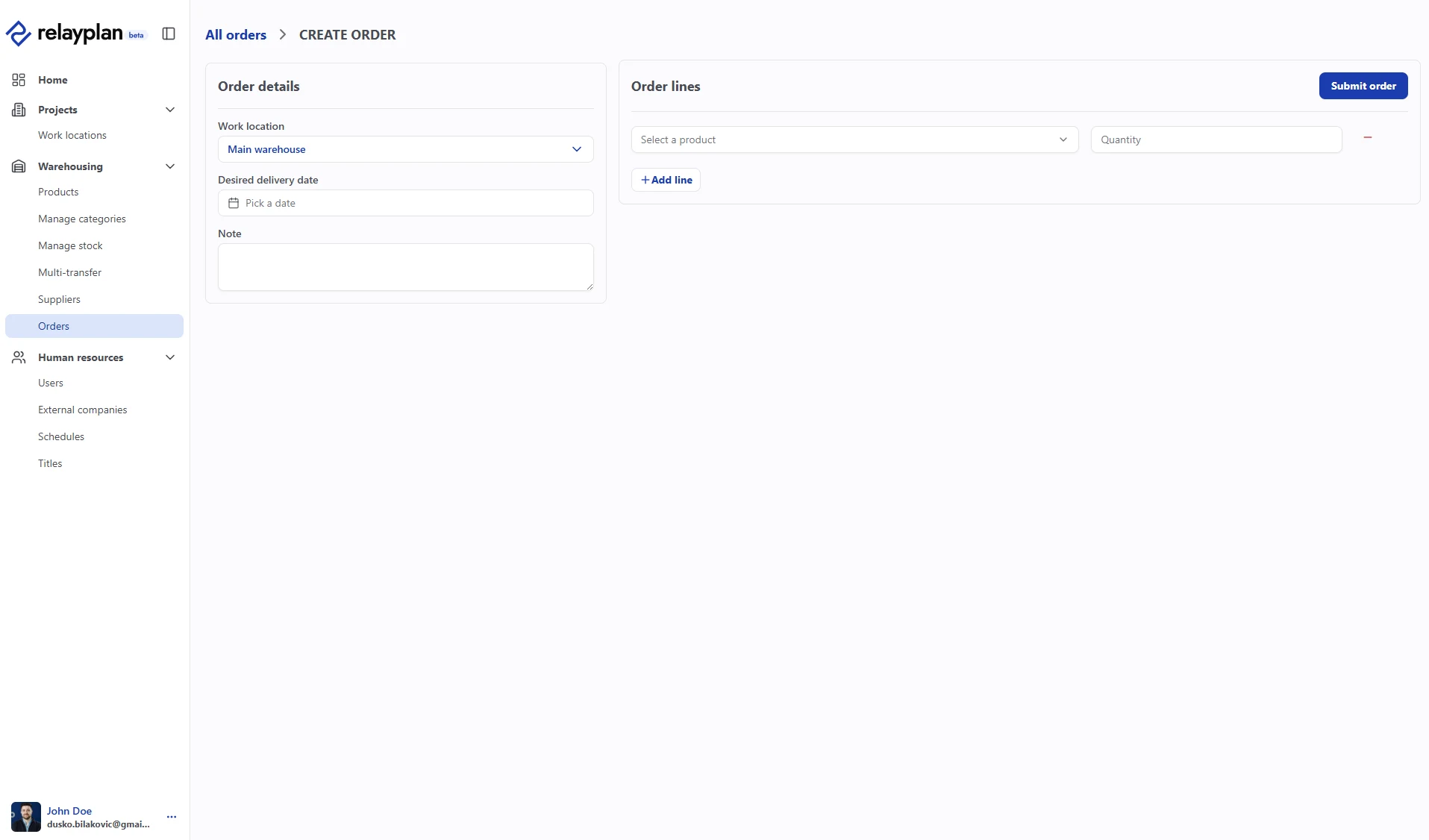Image resolution: width=1429 pixels, height=840 pixels.
Task: Collapse Human resources section chevron
Action: click(170, 357)
